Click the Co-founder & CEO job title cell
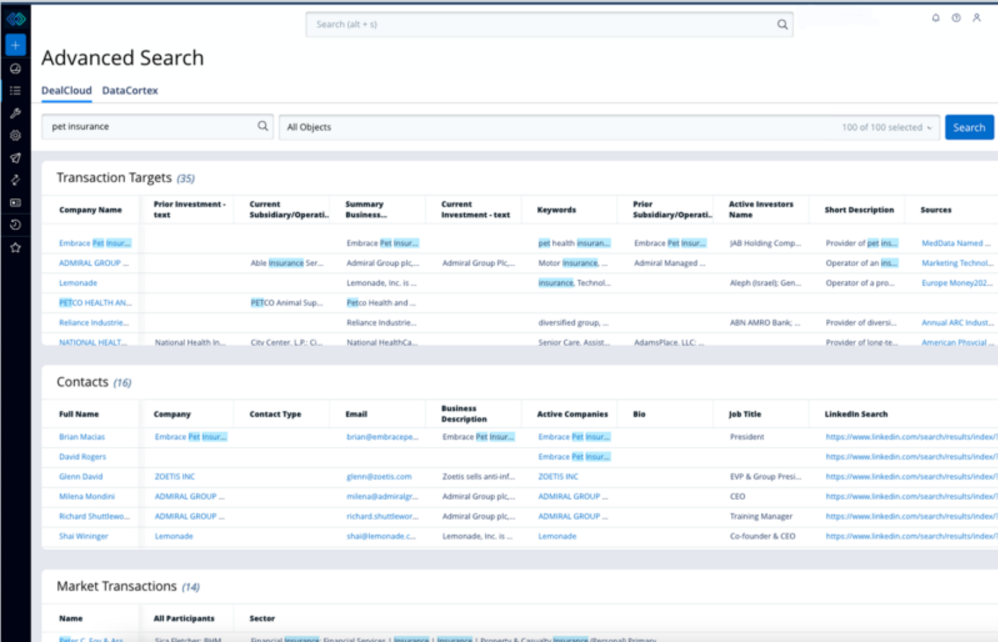 click(763, 536)
